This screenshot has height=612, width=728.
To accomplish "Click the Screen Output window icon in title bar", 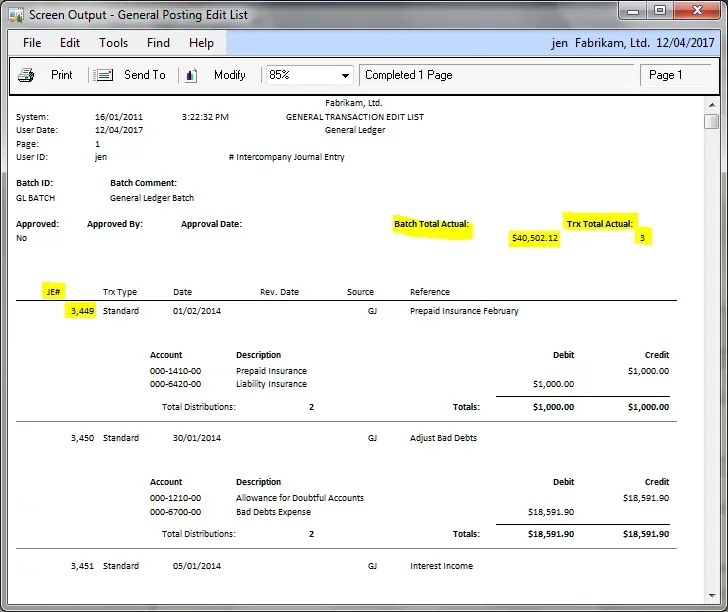I will pyautogui.click(x=15, y=15).
